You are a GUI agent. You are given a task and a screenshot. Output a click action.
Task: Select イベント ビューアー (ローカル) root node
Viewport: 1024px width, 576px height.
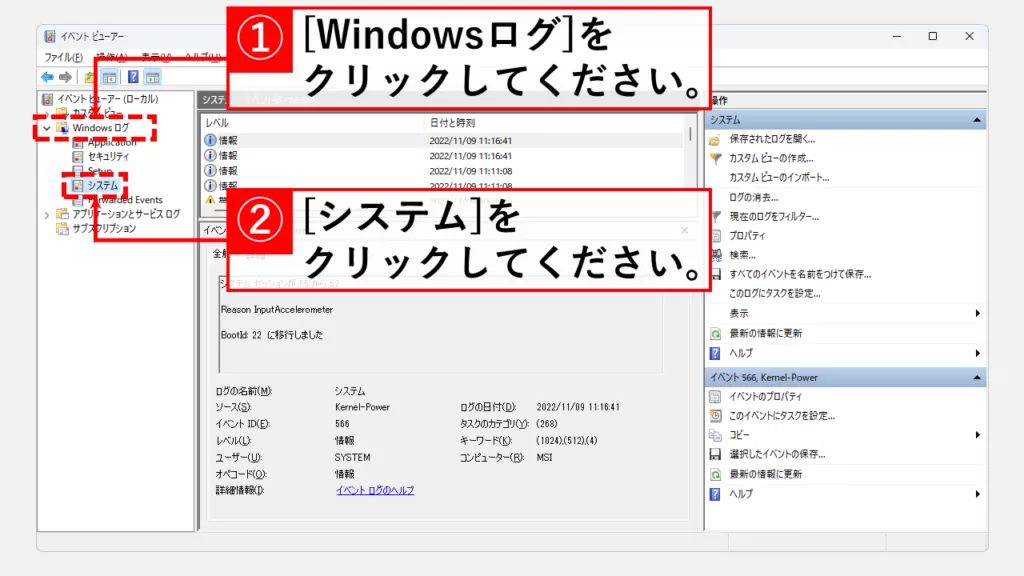pos(107,99)
